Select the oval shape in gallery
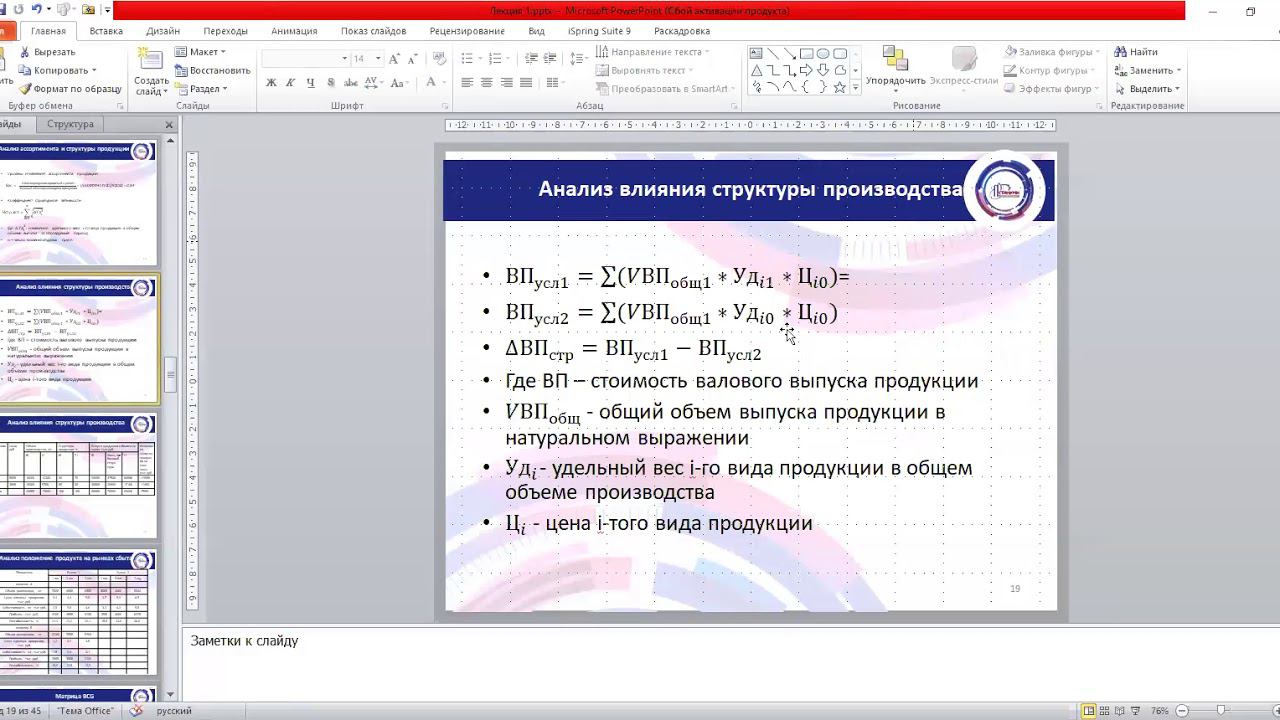 (x=823, y=54)
